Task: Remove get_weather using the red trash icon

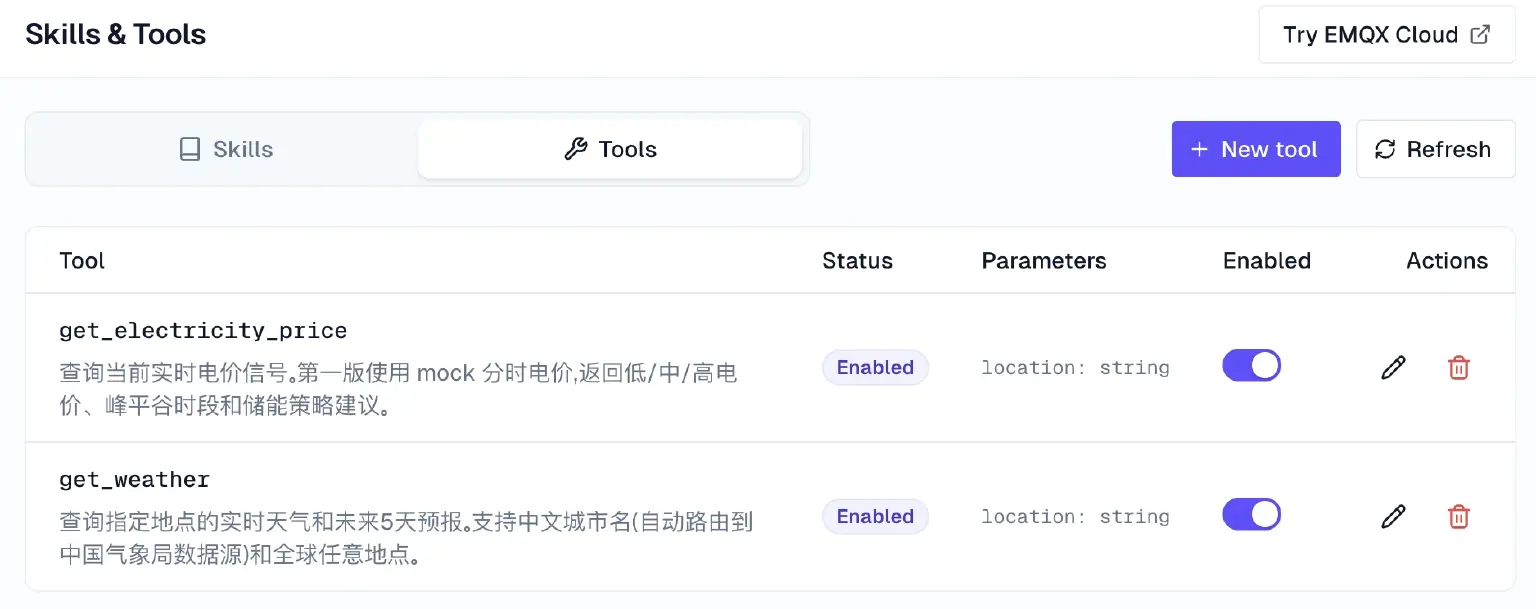Action: [x=1459, y=516]
